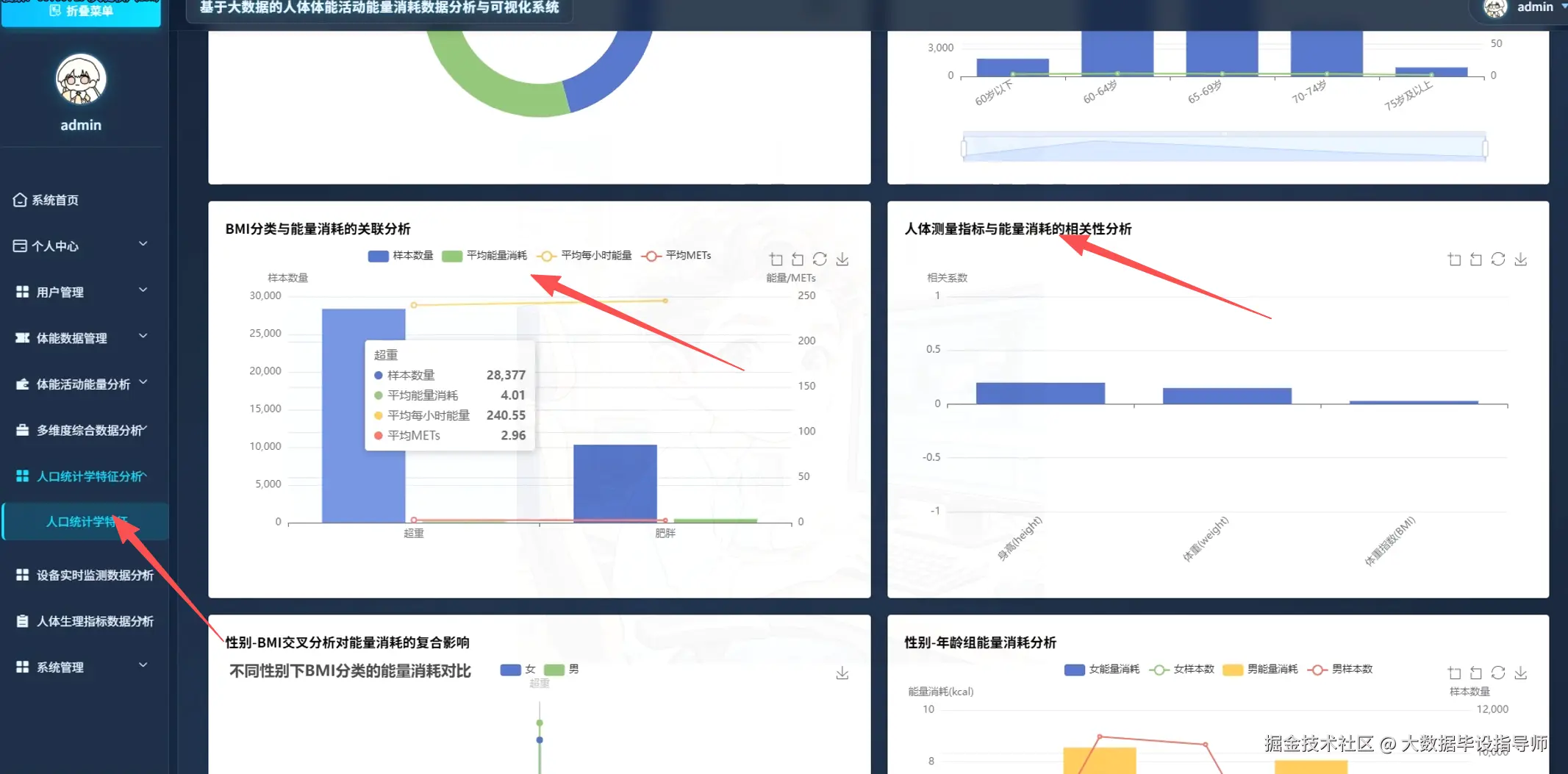Toggle 女样本数 legend series
The width and height of the screenshot is (1568, 774).
point(1181,670)
